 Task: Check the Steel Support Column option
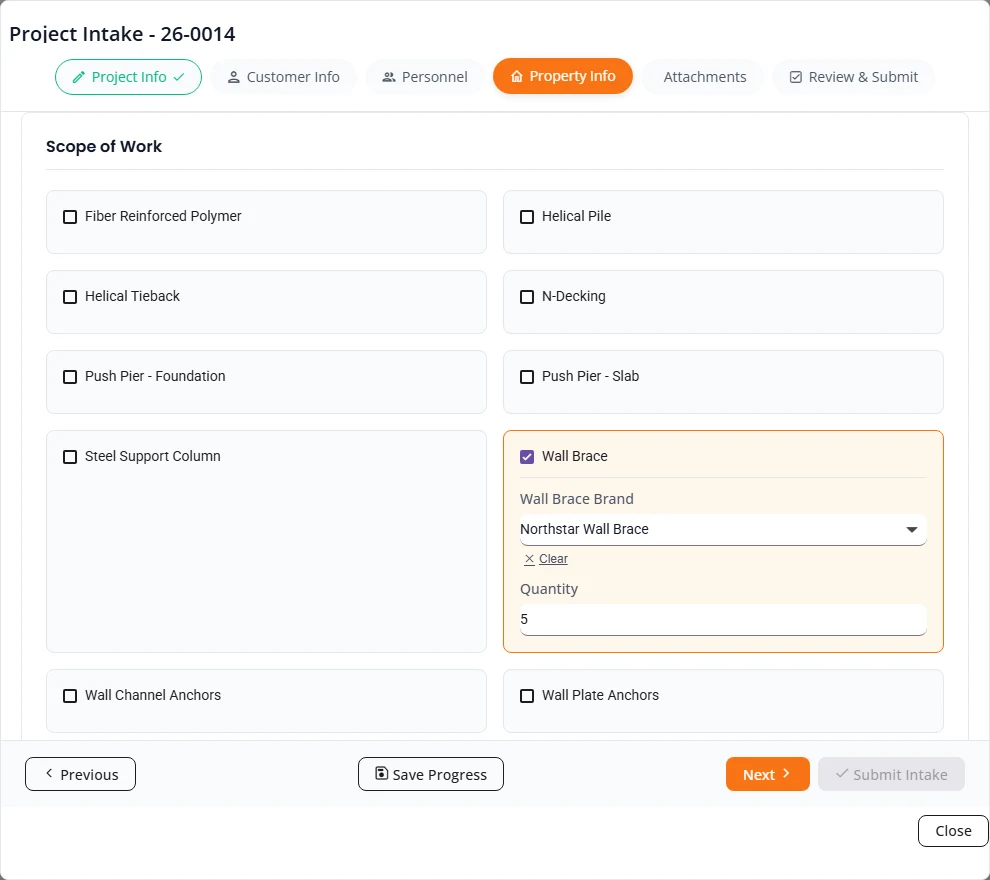click(70, 456)
